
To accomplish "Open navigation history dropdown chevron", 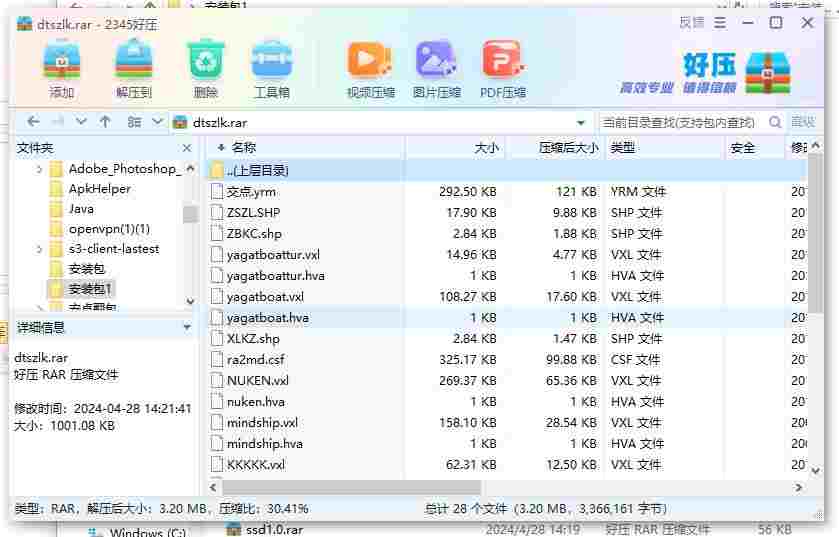I will [81, 122].
